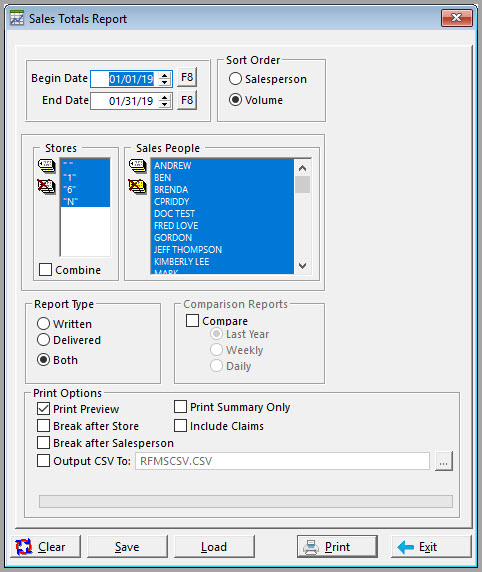The height and width of the screenshot is (572, 482).
Task: Select store "6" in Stores list
Action: [x=85, y=190]
